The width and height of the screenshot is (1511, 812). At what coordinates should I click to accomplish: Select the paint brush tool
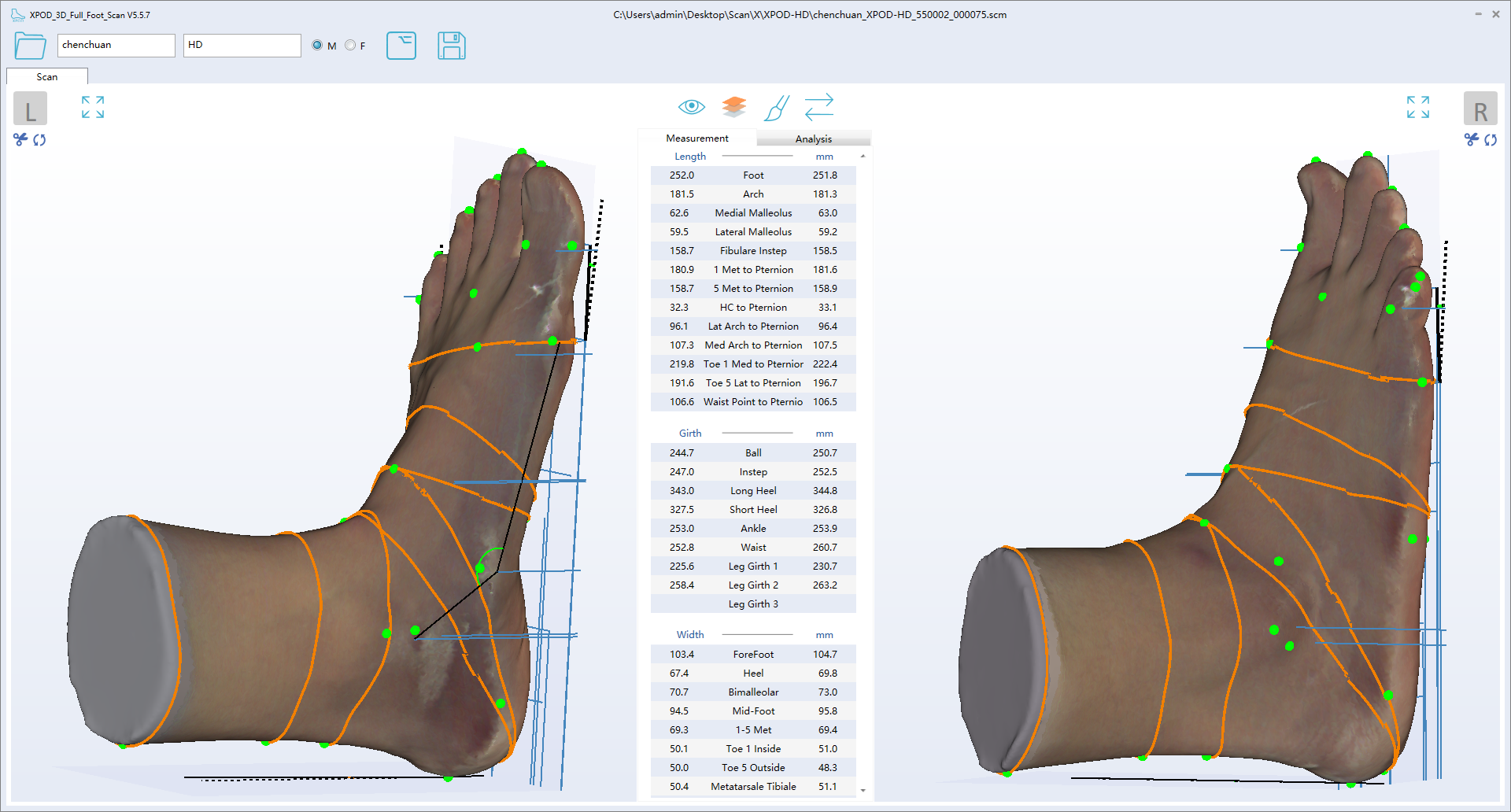[776, 108]
